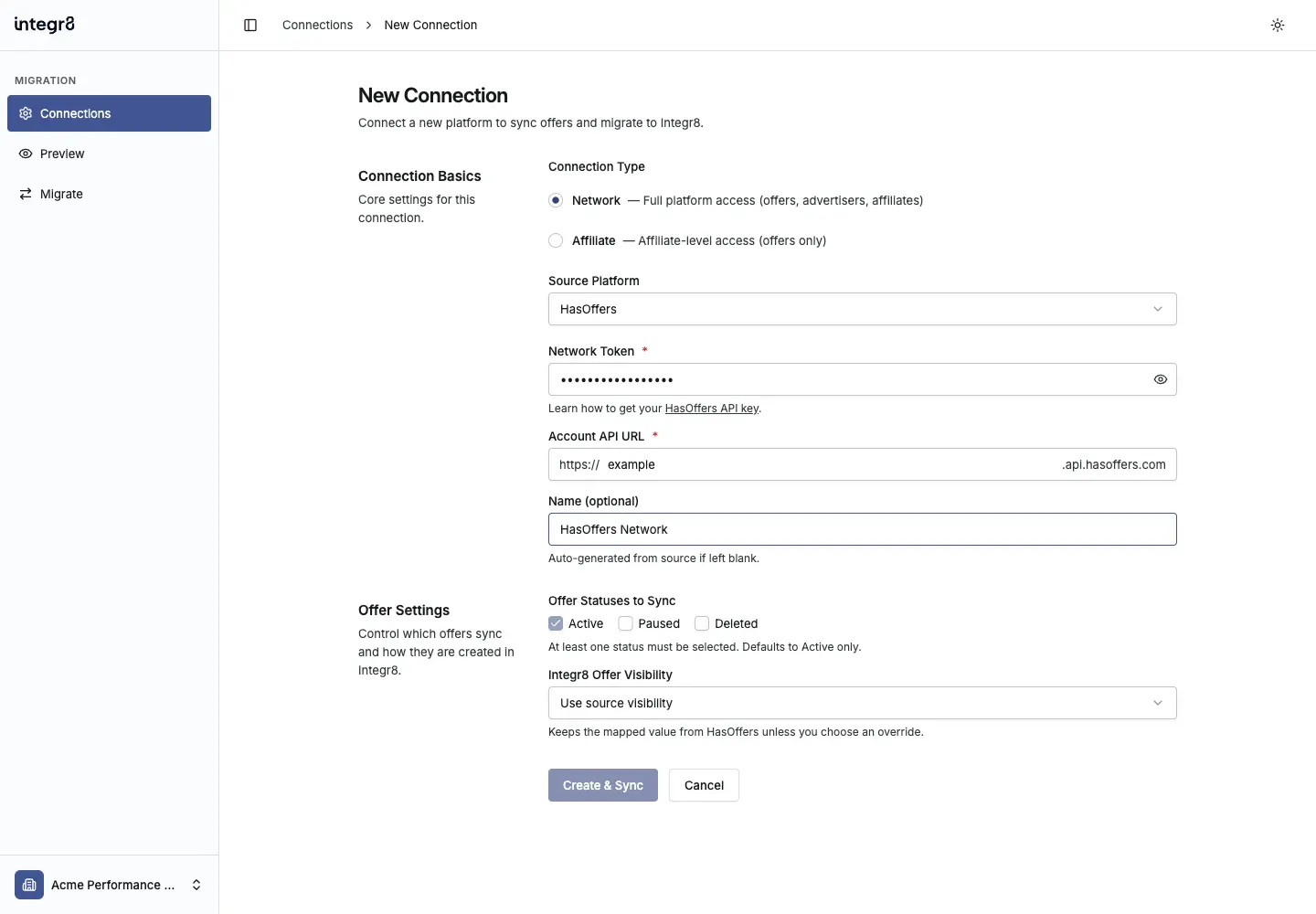The height and width of the screenshot is (914, 1316).
Task: Click the Affiliate option label text
Action: pos(593,240)
